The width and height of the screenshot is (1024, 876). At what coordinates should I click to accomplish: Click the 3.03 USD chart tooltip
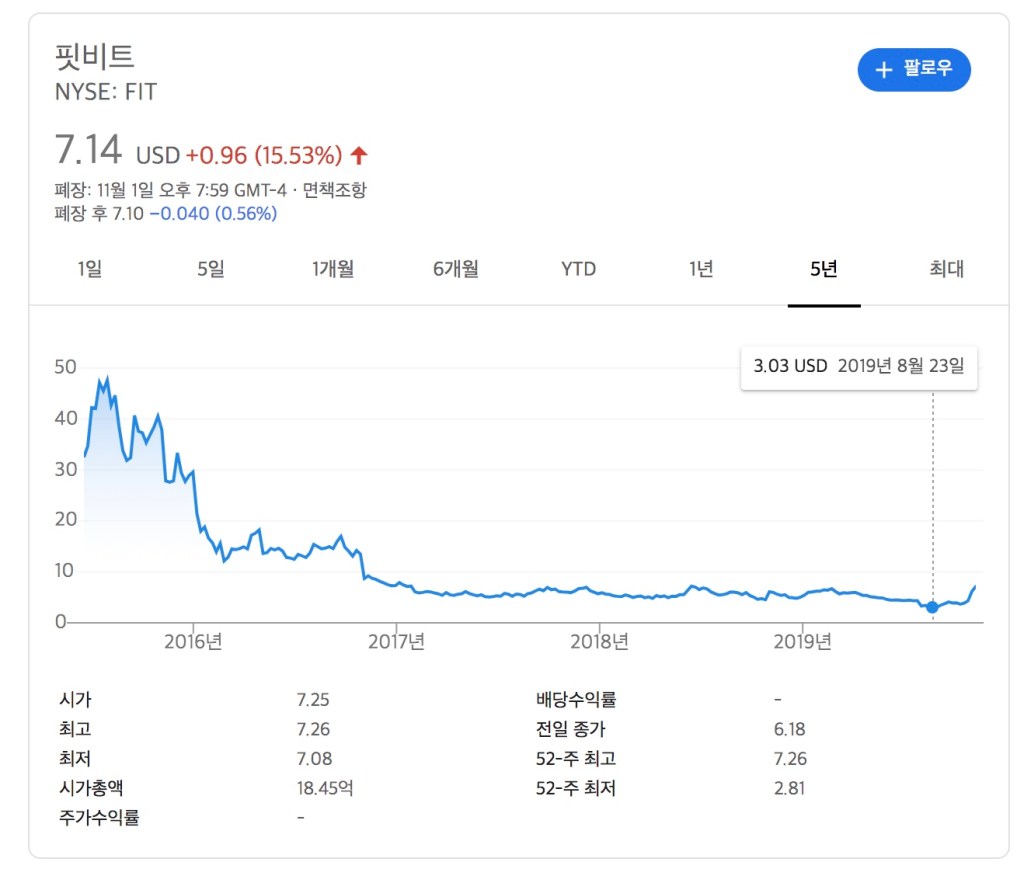858,366
